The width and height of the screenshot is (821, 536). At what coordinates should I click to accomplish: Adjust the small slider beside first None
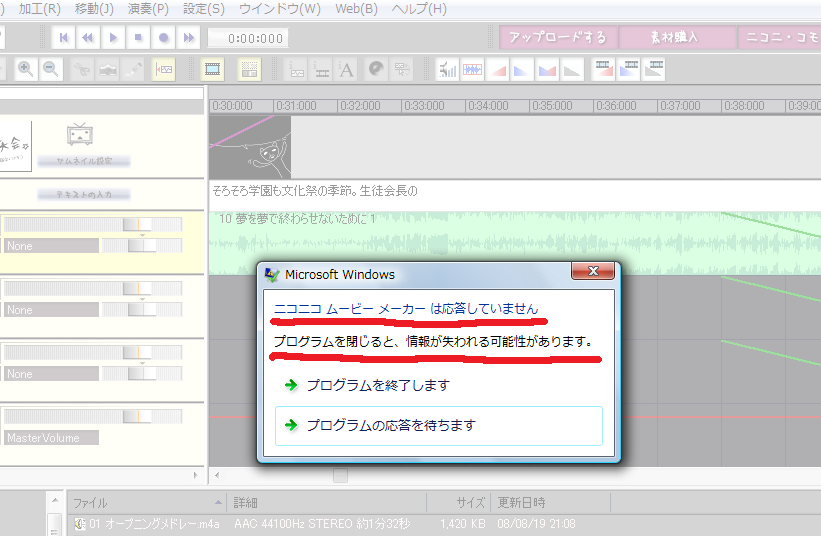[142, 245]
